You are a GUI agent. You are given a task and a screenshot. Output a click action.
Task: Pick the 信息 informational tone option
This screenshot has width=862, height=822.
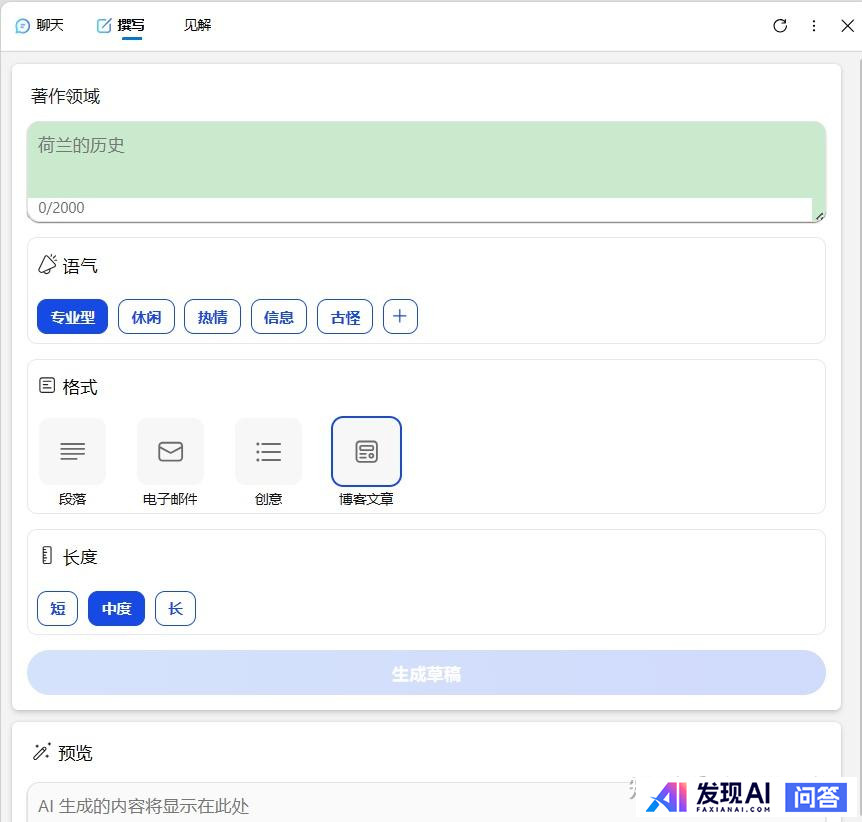(279, 317)
